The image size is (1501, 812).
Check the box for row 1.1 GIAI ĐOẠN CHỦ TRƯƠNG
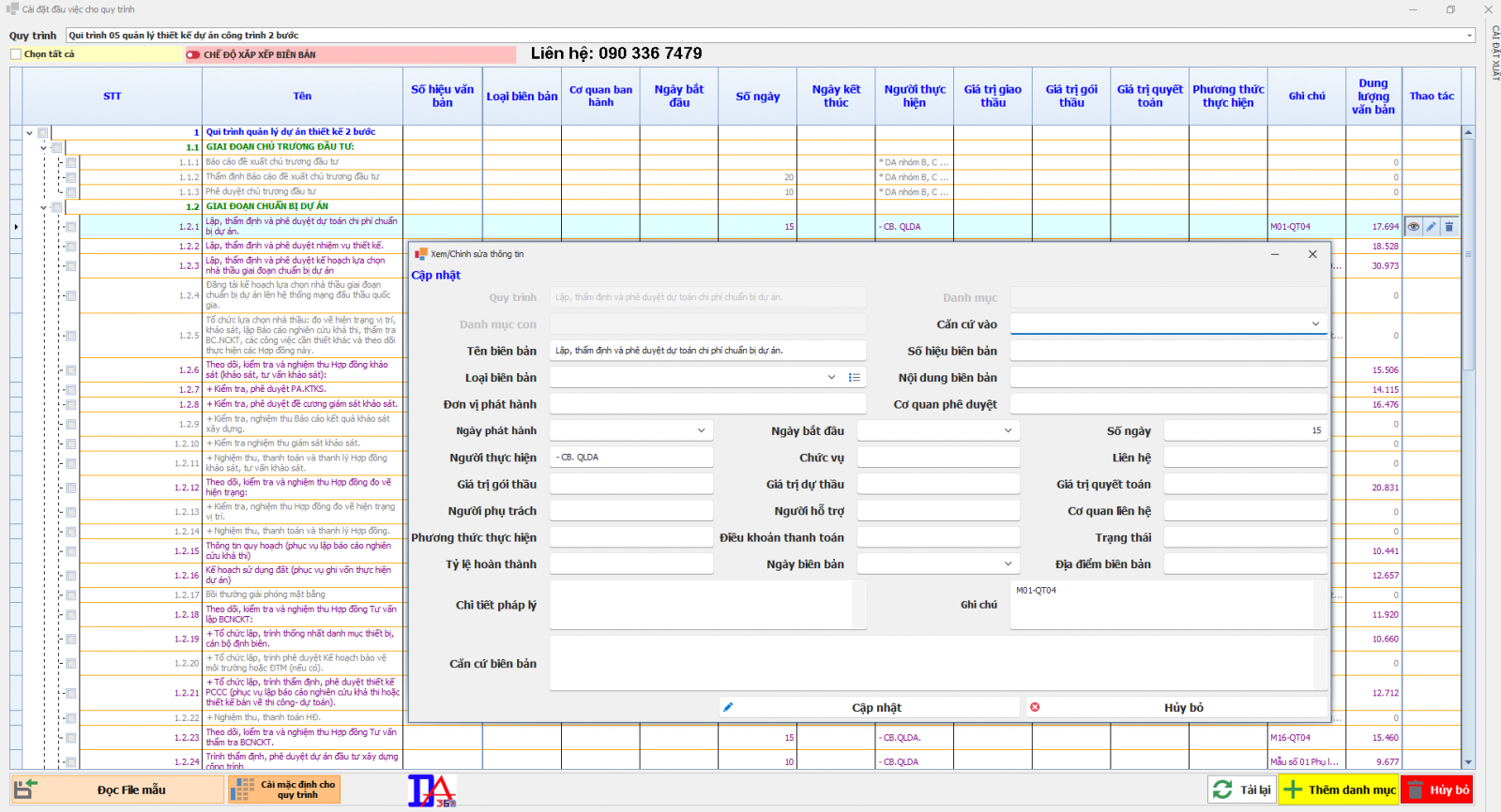click(x=57, y=148)
